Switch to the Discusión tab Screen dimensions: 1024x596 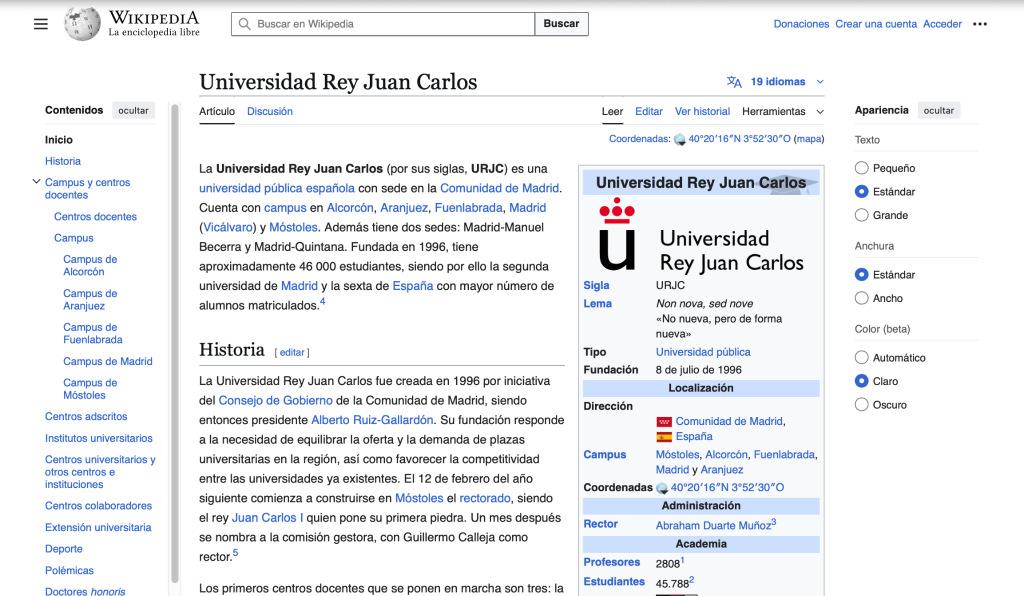pyautogui.click(x=270, y=112)
